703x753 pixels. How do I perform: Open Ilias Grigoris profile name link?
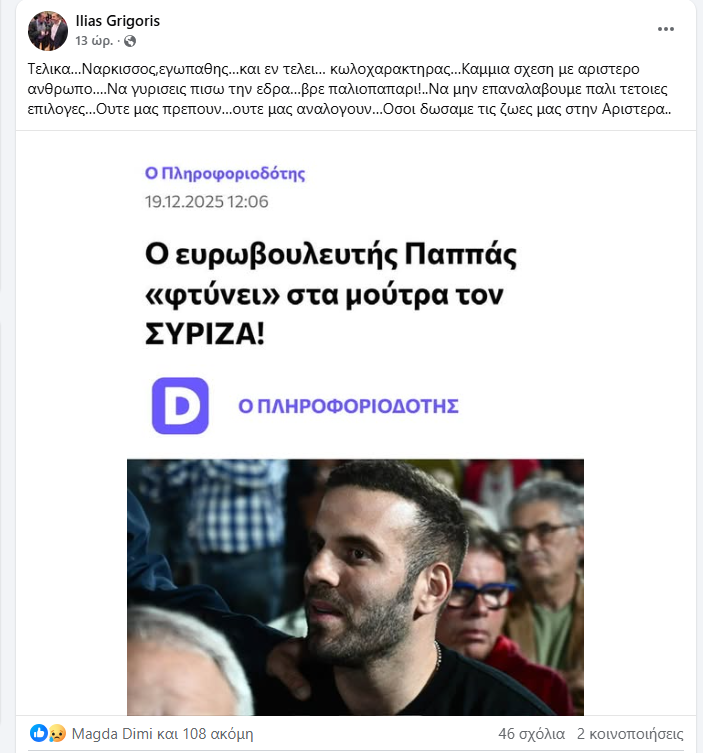tap(118, 21)
